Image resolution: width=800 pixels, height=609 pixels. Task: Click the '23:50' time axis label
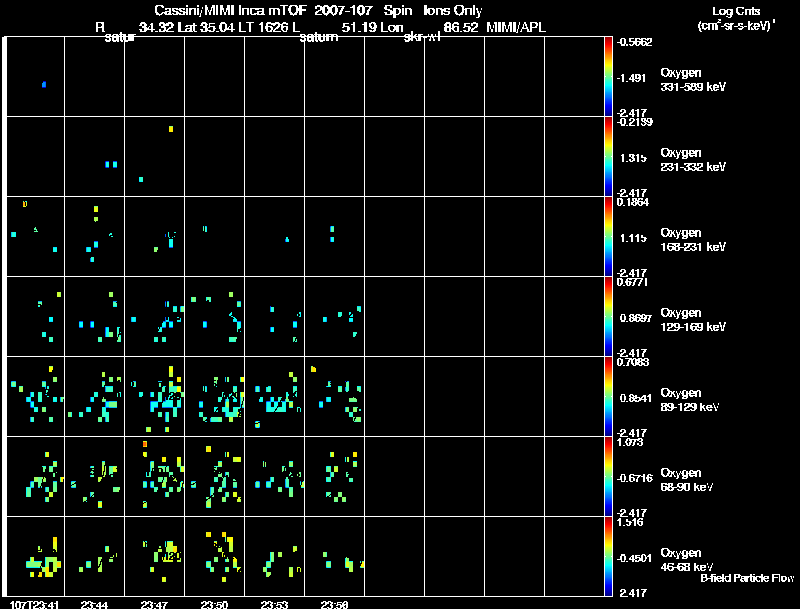coord(214,605)
